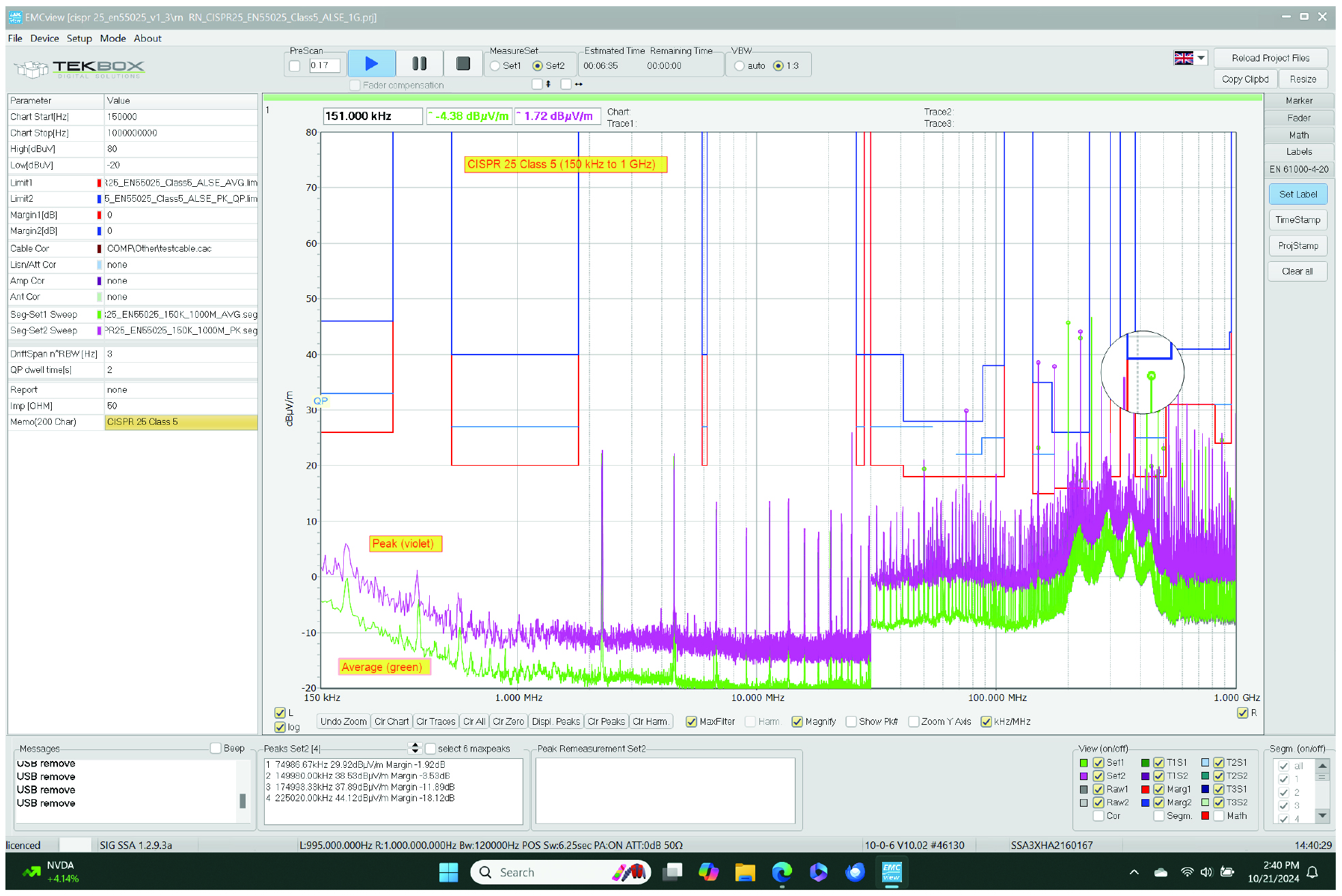Open Microsoft Edge from the taskbar
The image size is (1342, 896).
pyautogui.click(x=782, y=871)
